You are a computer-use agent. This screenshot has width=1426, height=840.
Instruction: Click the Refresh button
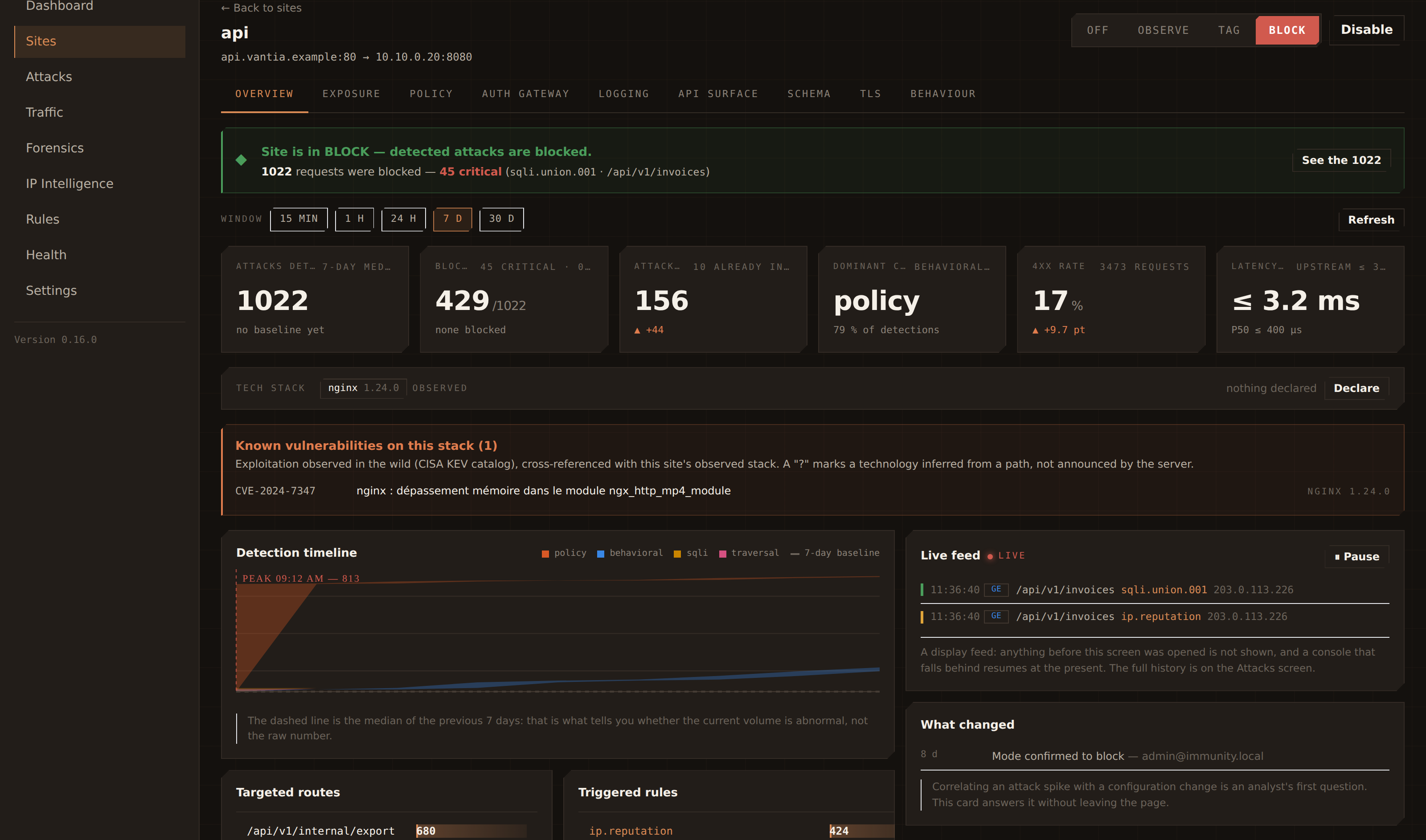pos(1371,220)
